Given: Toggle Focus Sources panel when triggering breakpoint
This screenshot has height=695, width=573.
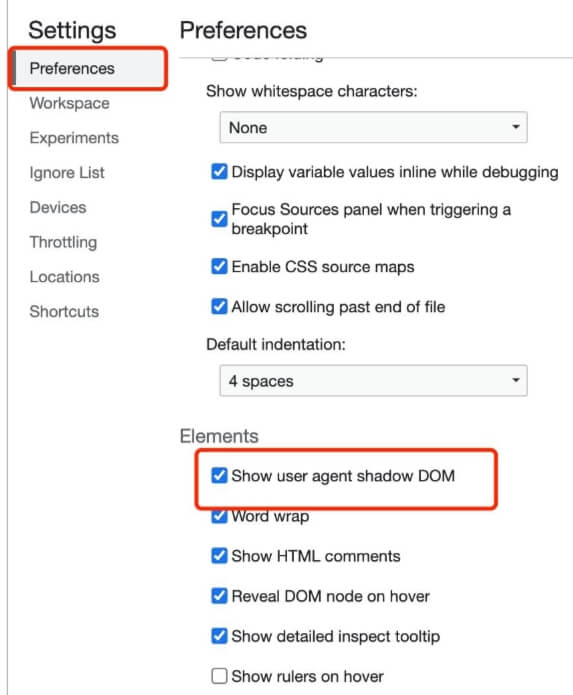Looking at the screenshot, I should tap(219, 219).
